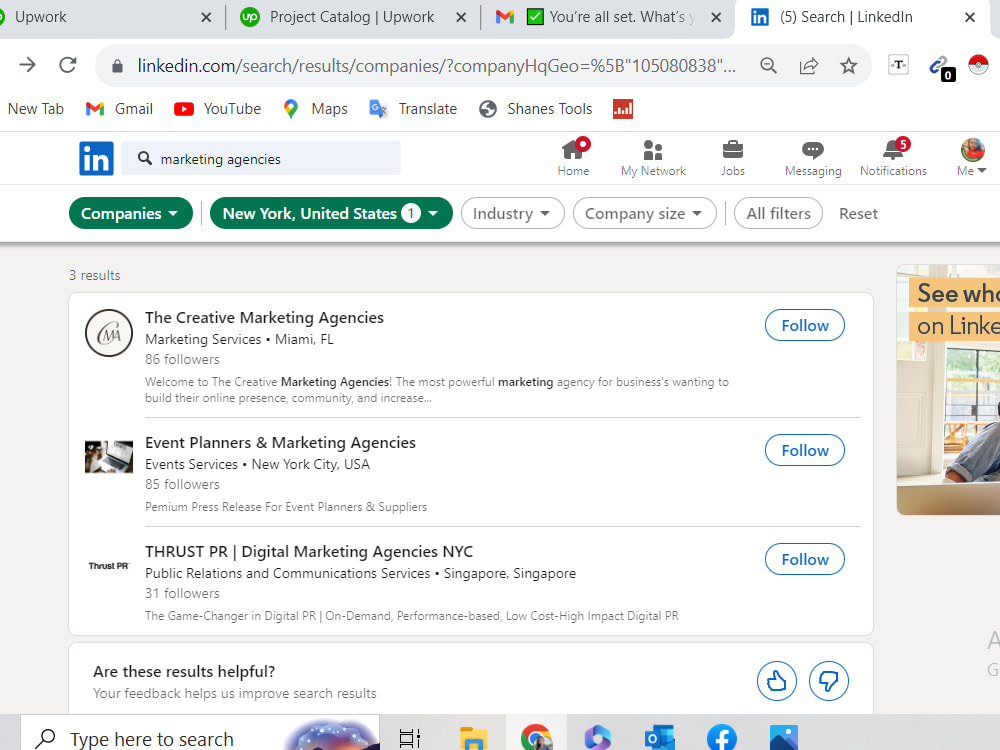Screen dimensions: 1000x750
Task: Click the zoom magnifier icon in address bar
Action: click(x=768, y=65)
